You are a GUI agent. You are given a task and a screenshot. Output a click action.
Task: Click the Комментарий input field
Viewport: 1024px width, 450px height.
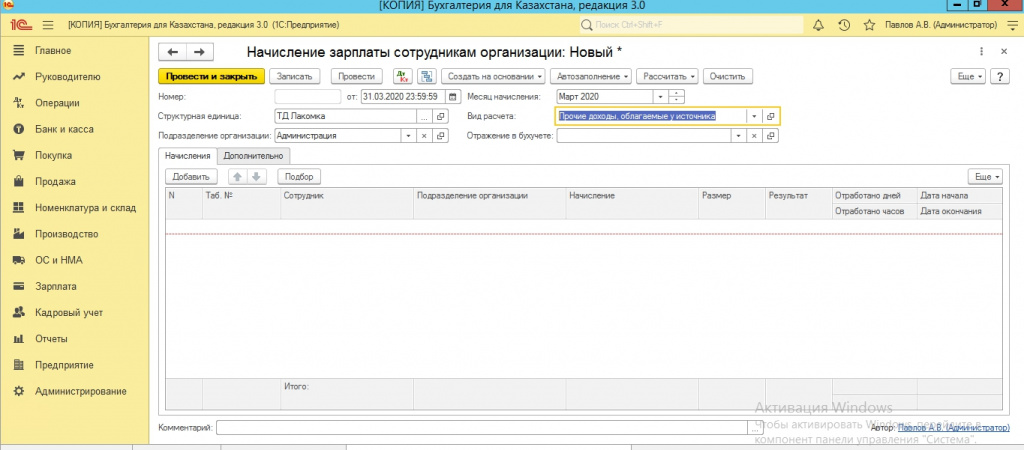[482, 428]
